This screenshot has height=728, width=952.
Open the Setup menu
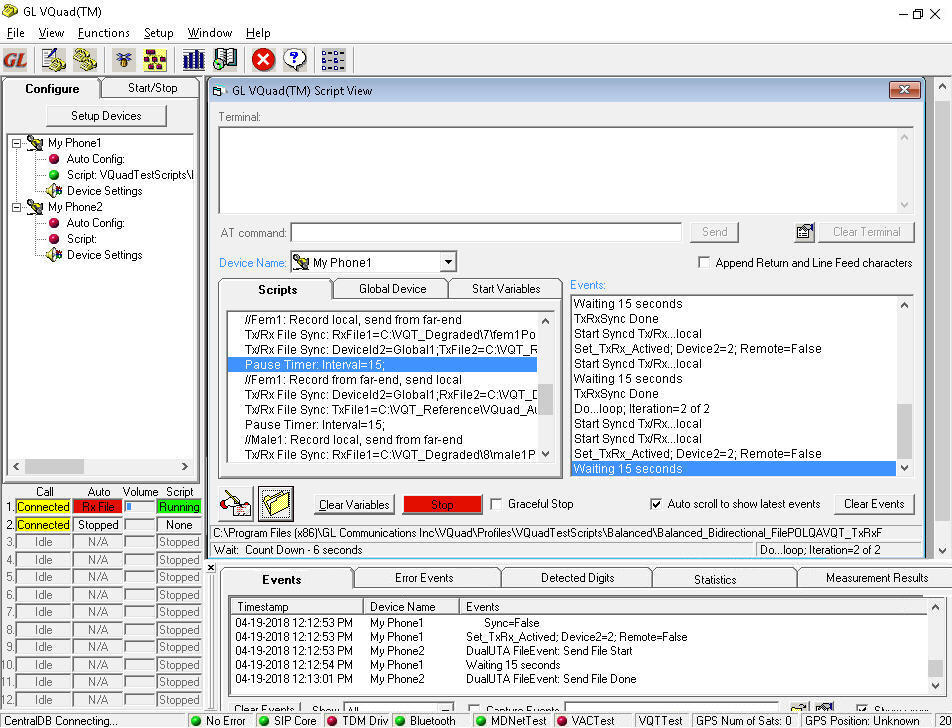click(x=158, y=33)
